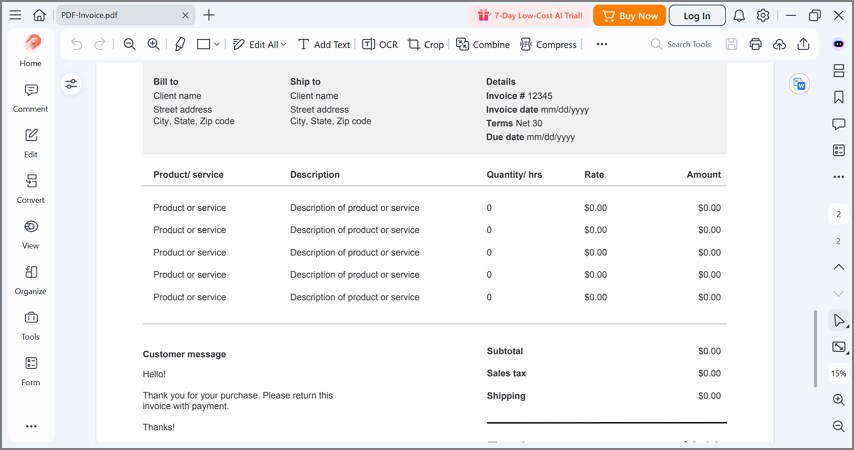This screenshot has height=450, width=854.
Task: Click the Quantity/ hrs column header
Action: [x=514, y=175]
